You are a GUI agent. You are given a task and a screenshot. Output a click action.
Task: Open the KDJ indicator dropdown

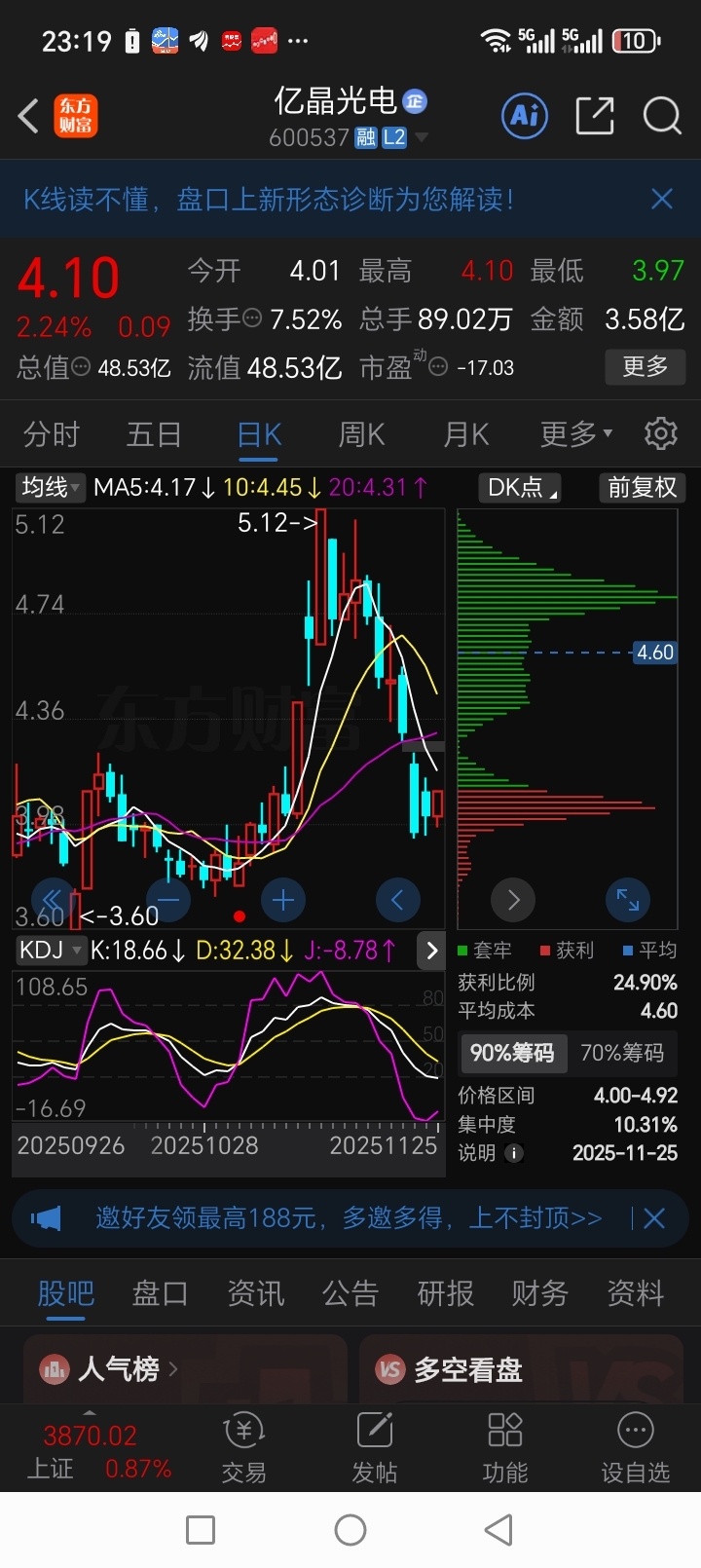51,951
